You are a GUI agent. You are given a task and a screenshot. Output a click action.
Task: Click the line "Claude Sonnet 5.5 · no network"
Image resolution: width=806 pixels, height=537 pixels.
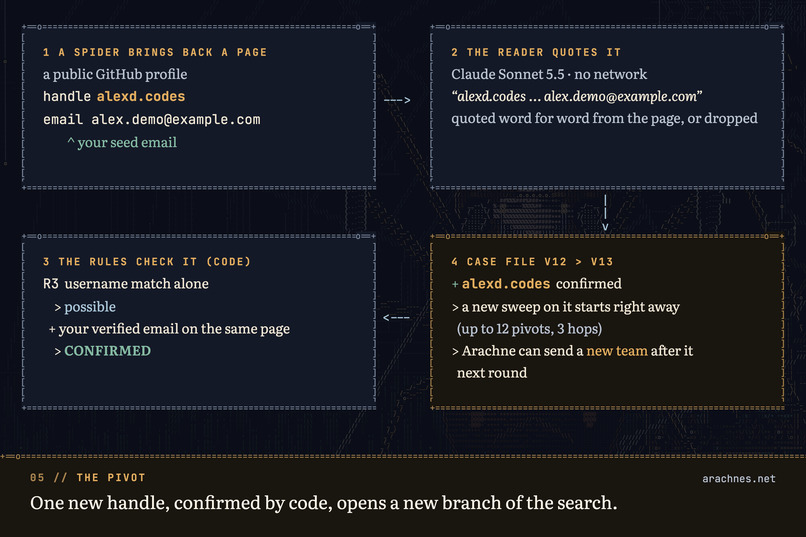pyautogui.click(x=549, y=75)
